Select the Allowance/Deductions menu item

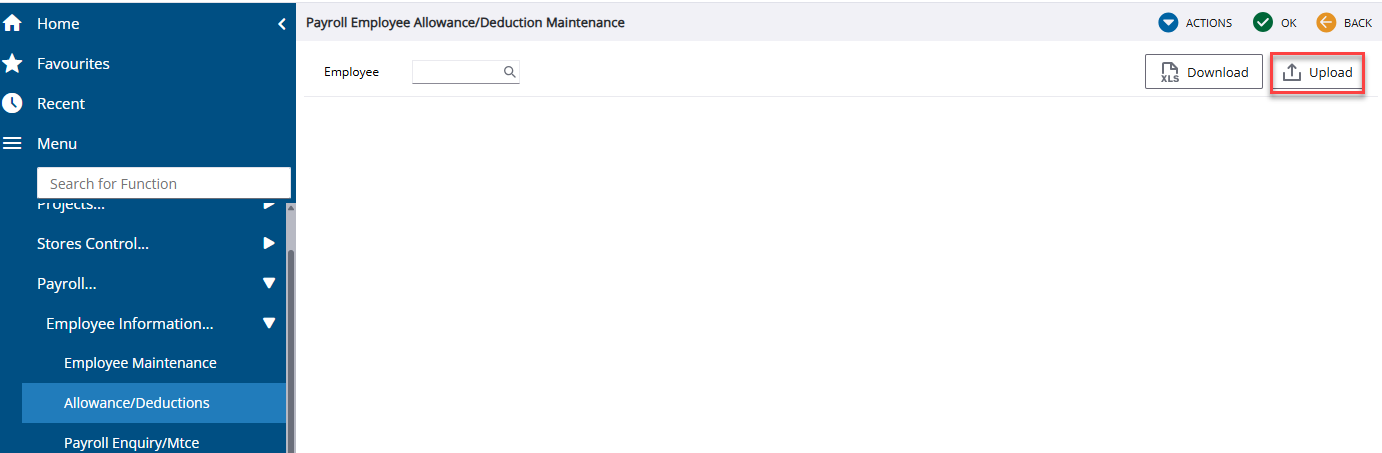137,403
